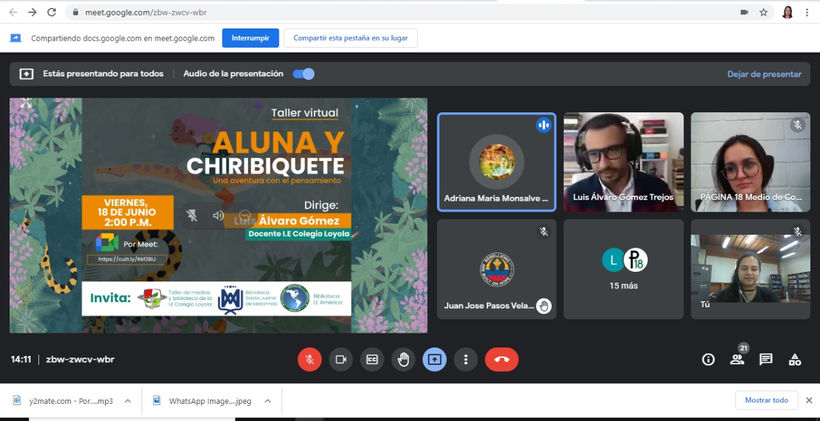820x421 pixels.
Task: Click Compartir esta pestaña en su lugar
Action: (350, 38)
